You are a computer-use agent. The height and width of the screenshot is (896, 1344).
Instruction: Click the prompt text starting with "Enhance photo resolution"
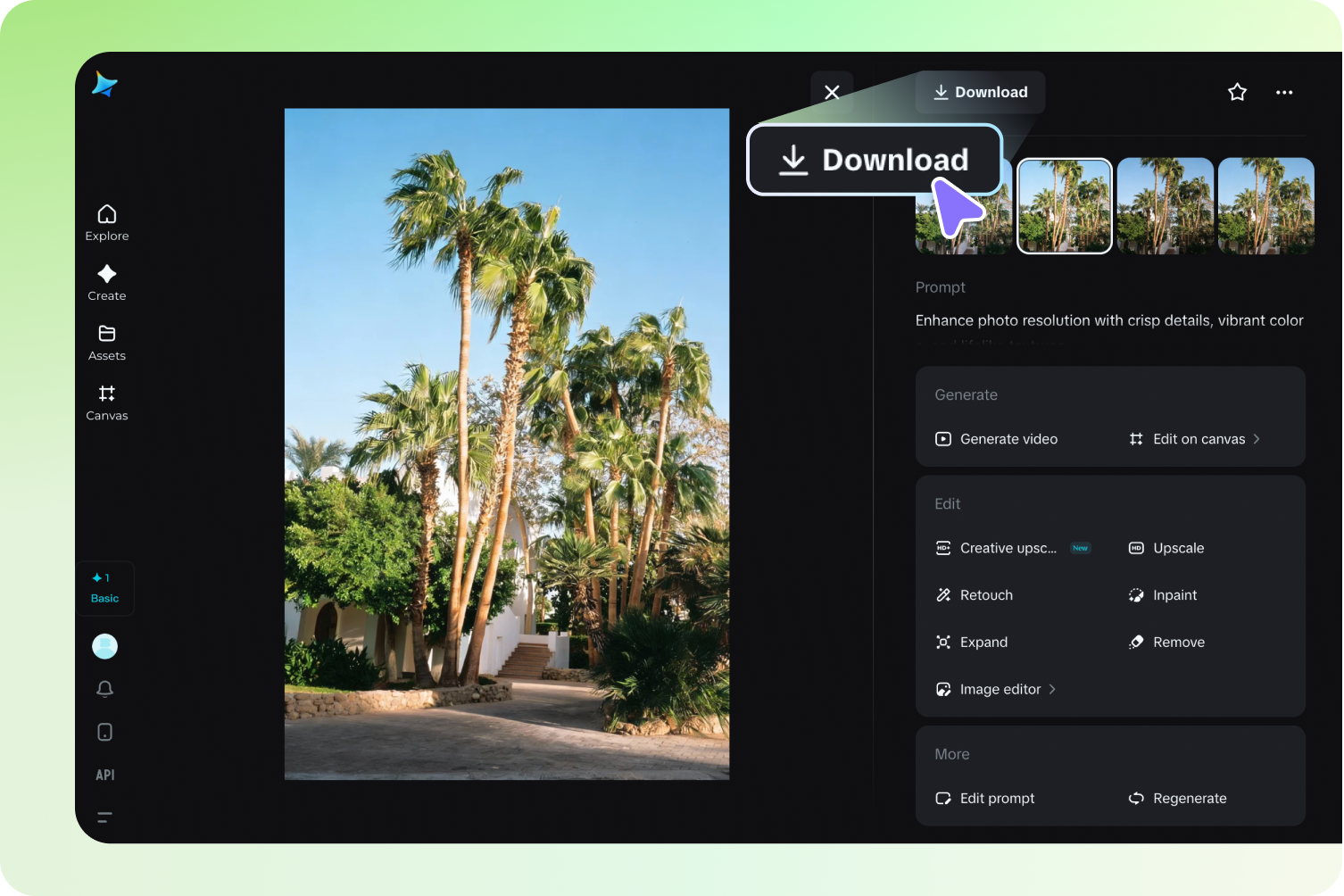pos(1109,320)
